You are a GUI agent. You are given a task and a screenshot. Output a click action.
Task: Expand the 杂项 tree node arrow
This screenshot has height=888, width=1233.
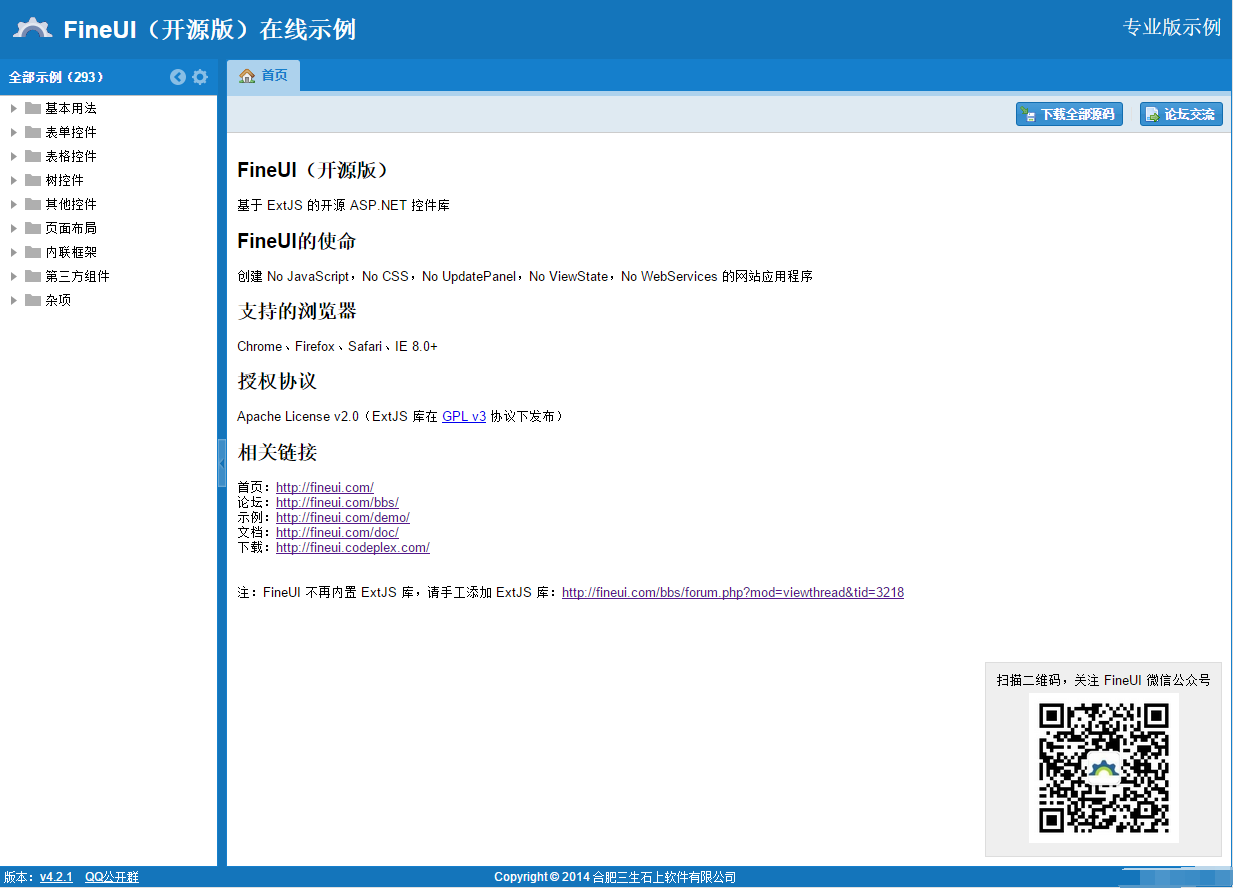coord(14,300)
